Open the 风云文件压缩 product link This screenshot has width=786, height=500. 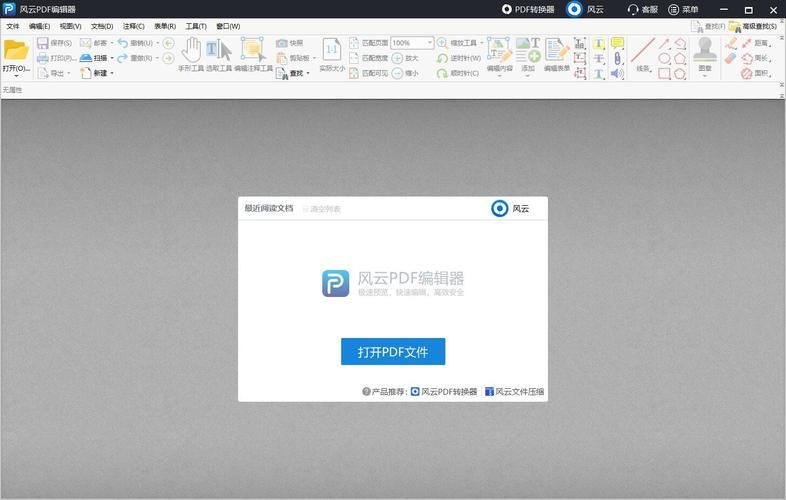(514, 392)
